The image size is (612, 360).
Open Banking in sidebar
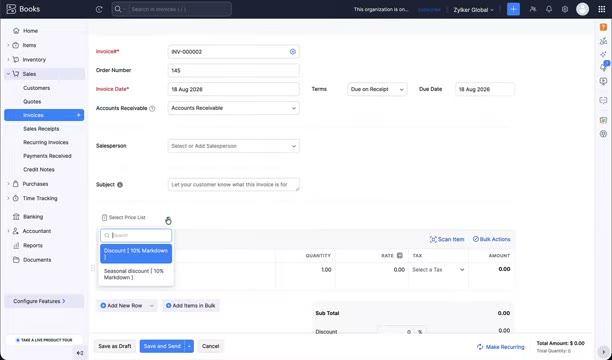[x=33, y=217]
